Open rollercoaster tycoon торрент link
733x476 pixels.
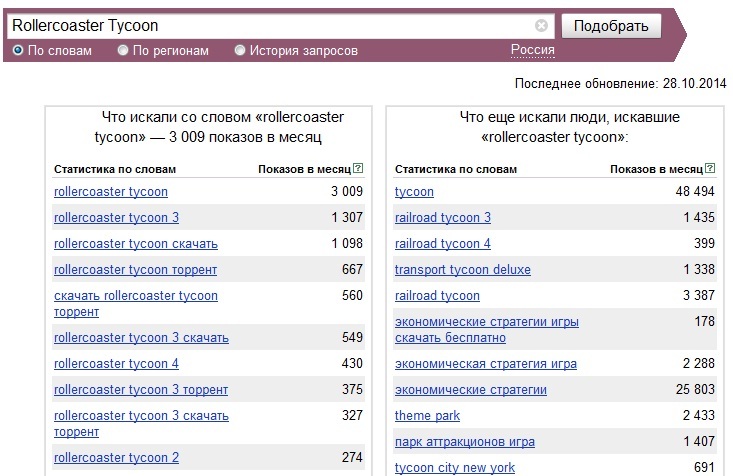pyautogui.click(x=136, y=270)
